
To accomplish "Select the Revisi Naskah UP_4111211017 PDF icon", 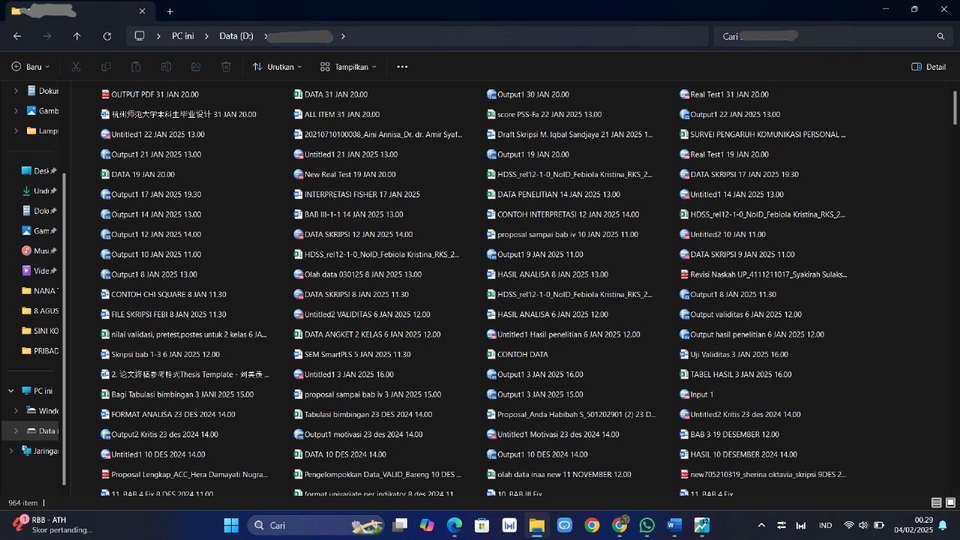I will (684, 274).
